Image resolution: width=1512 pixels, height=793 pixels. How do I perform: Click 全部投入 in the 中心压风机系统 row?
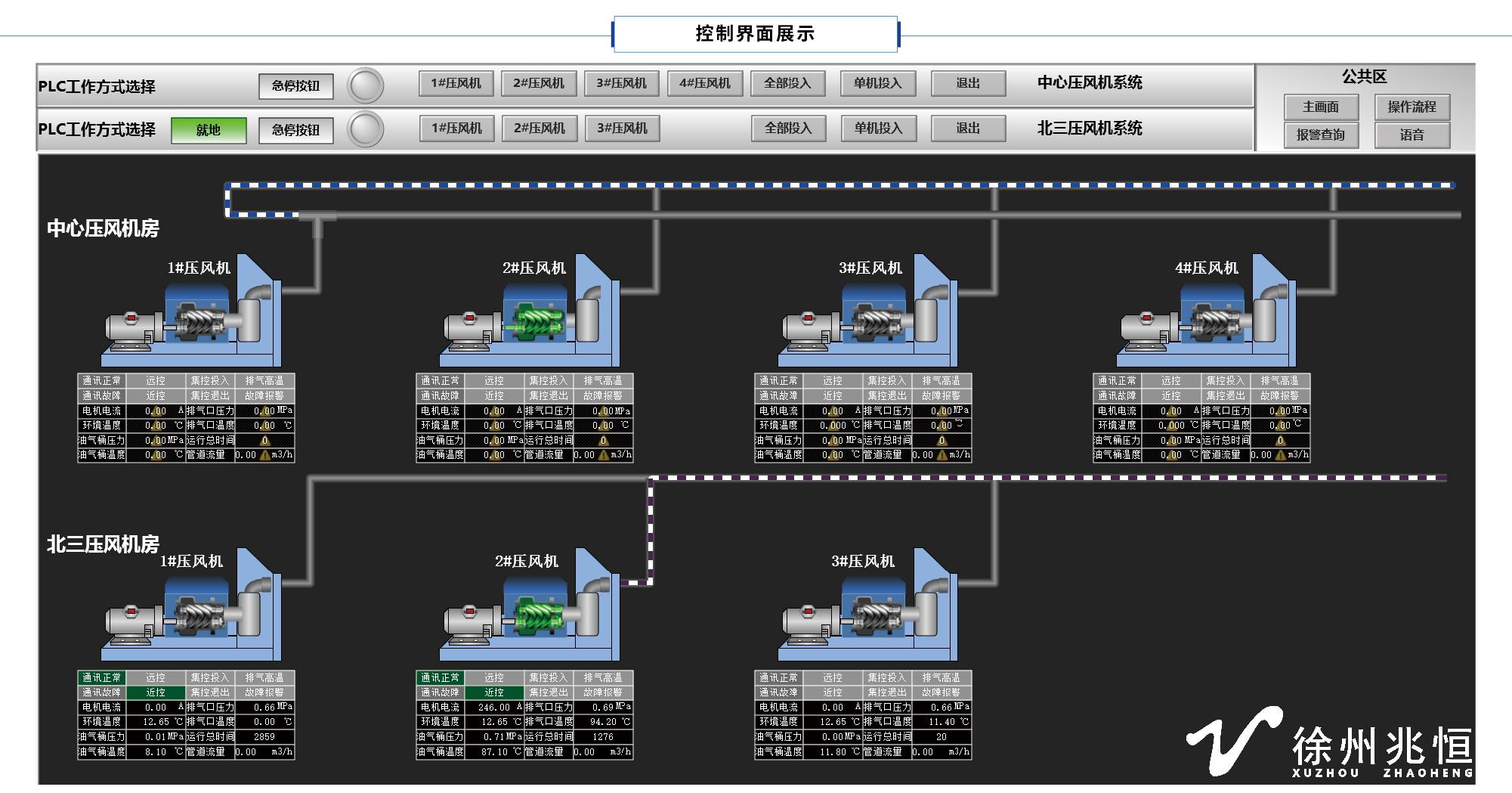pos(787,83)
